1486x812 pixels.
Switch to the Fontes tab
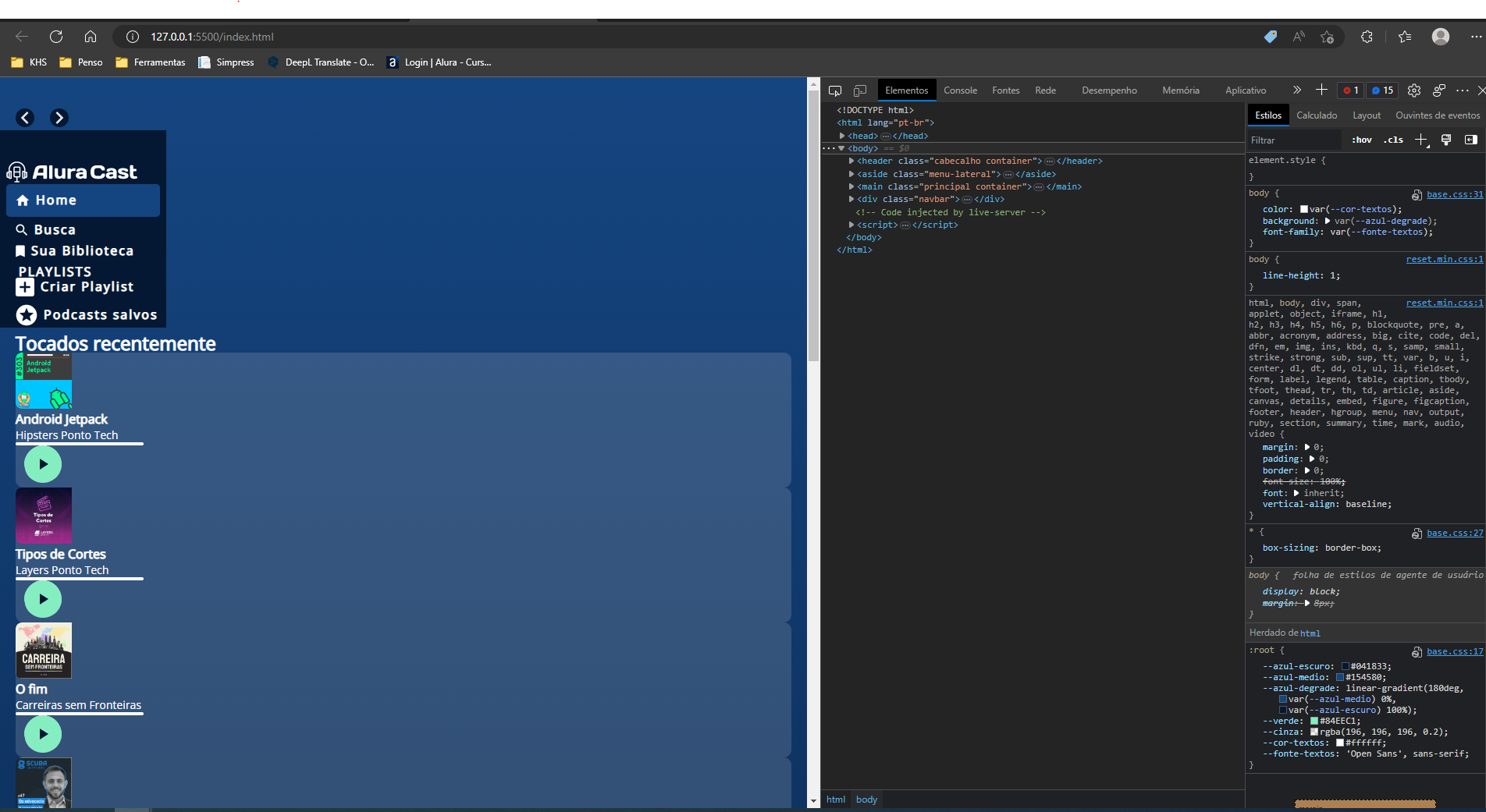(1006, 90)
